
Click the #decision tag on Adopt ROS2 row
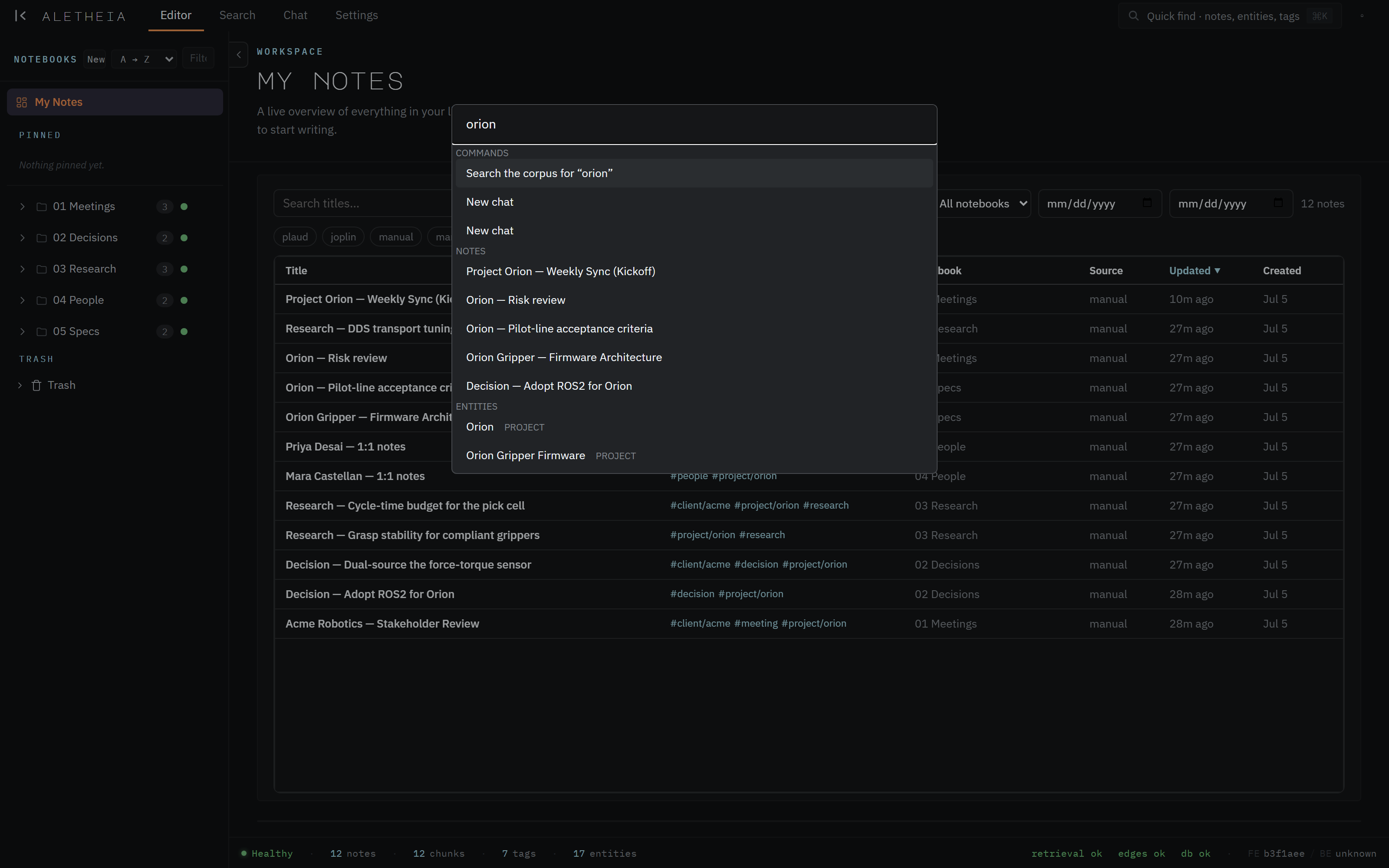692,594
